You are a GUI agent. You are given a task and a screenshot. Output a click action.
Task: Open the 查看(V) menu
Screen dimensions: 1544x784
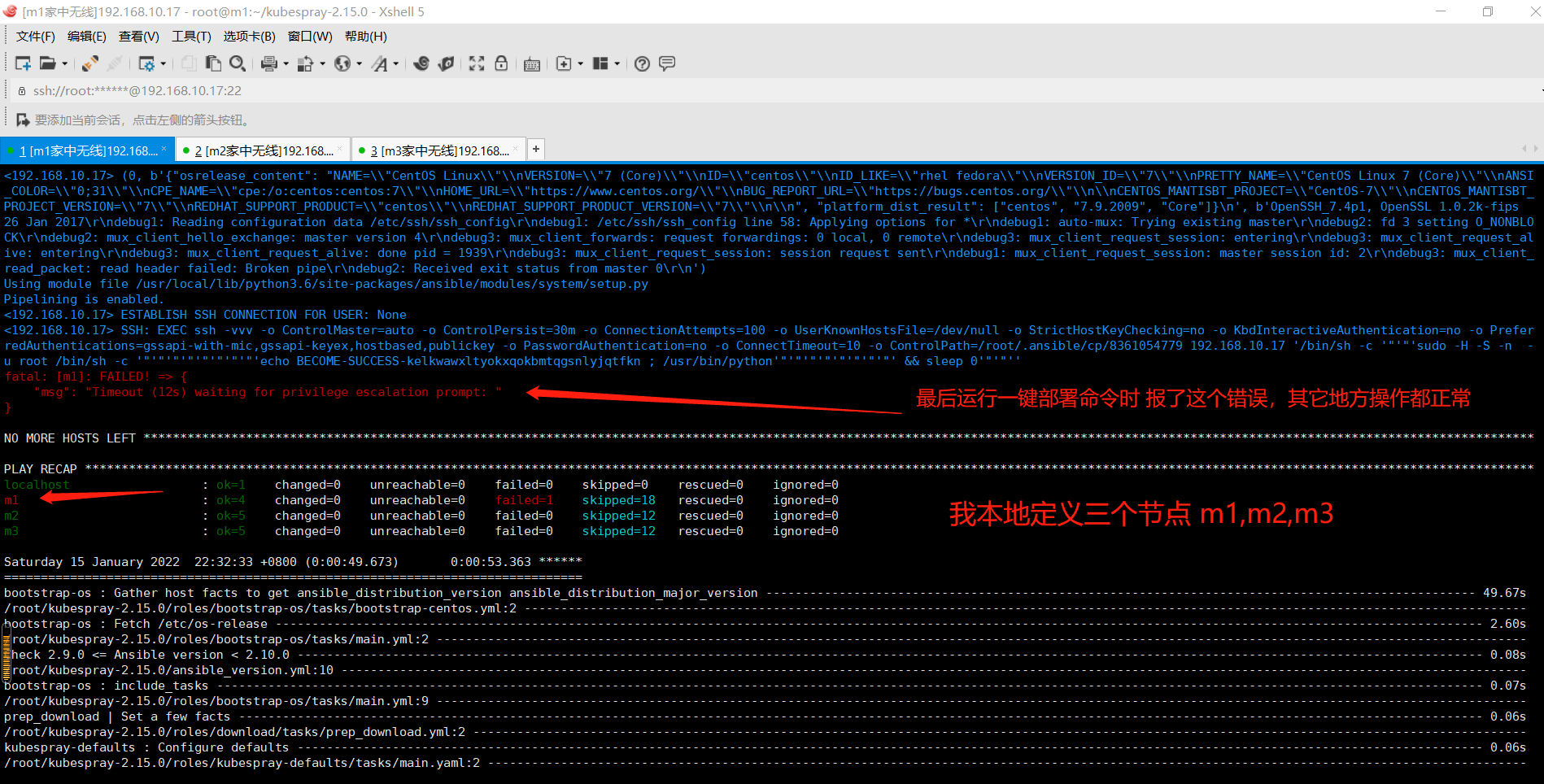tap(139, 37)
